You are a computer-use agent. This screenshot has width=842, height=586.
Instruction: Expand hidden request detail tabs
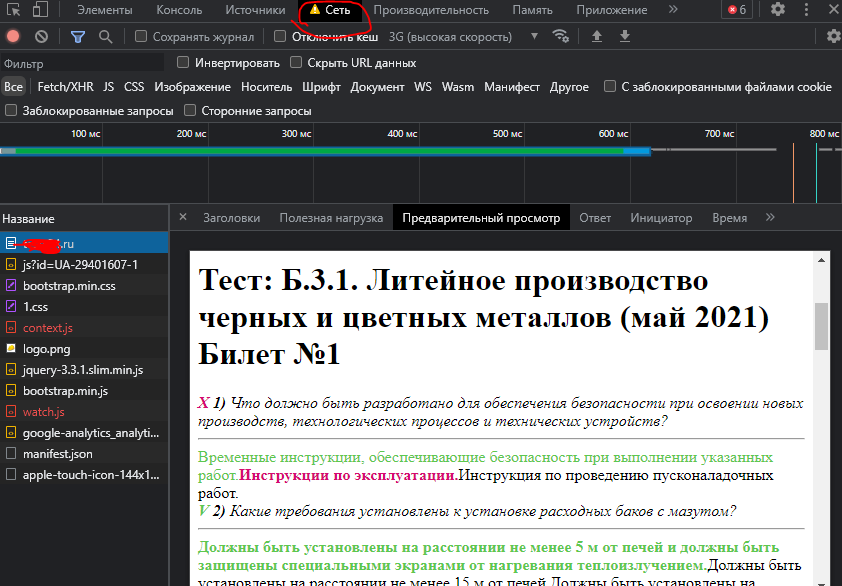click(769, 217)
